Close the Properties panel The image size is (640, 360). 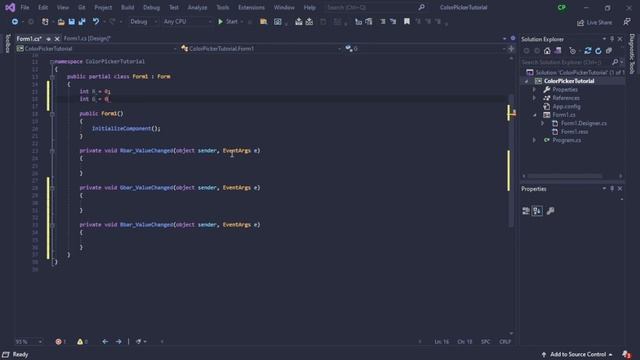tap(620, 189)
